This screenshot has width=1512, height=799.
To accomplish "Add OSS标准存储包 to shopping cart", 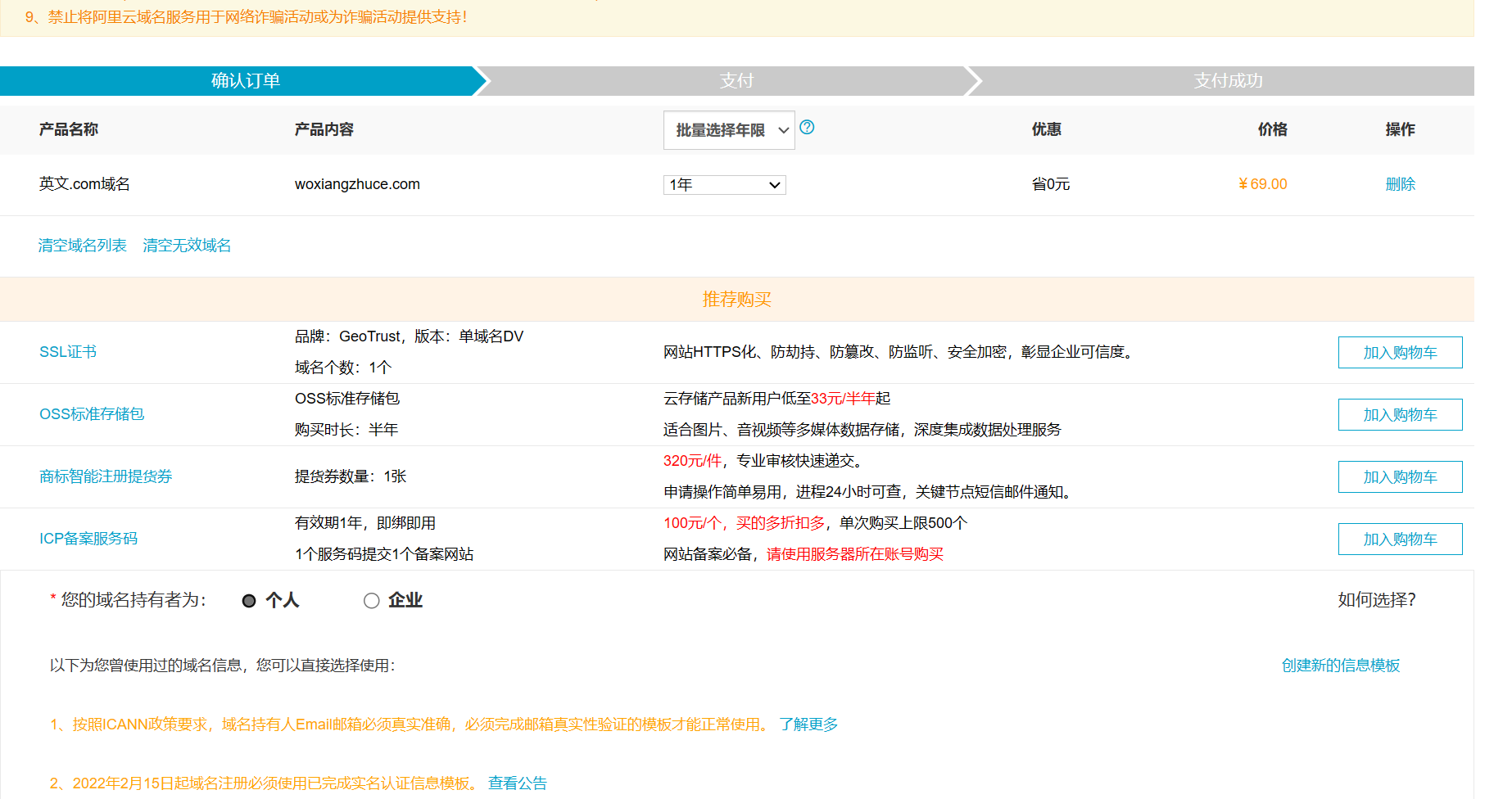I will pyautogui.click(x=1400, y=415).
